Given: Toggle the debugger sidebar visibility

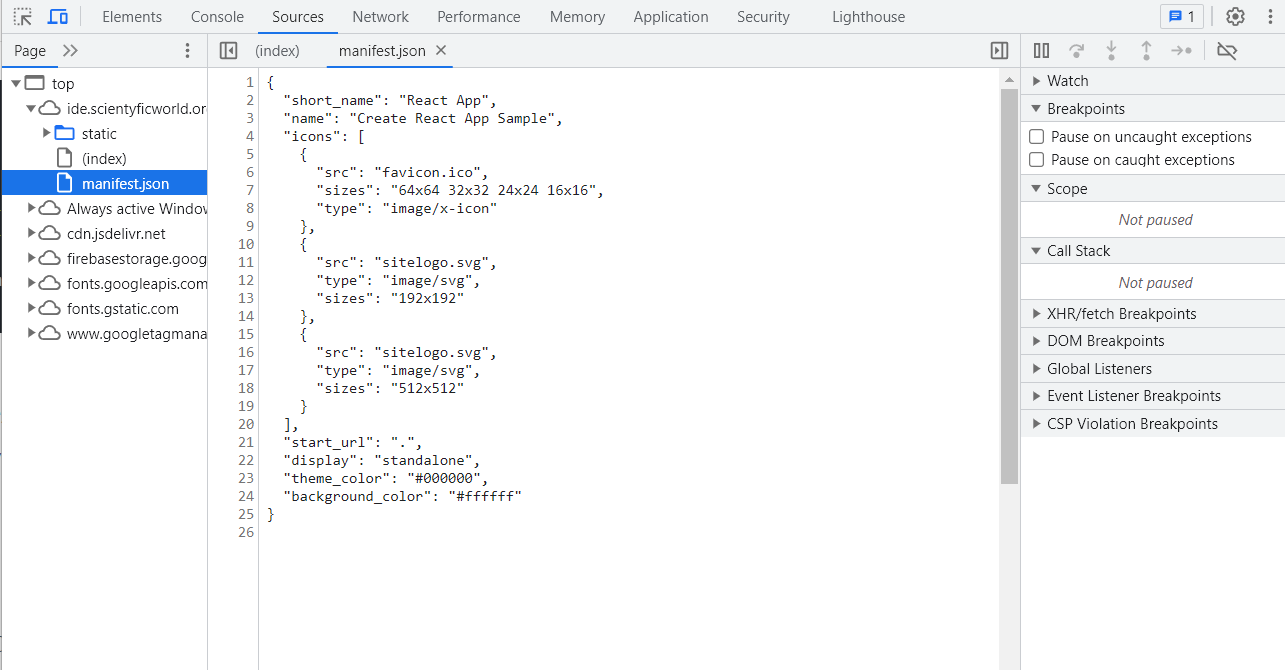Looking at the screenshot, I should point(1000,50).
